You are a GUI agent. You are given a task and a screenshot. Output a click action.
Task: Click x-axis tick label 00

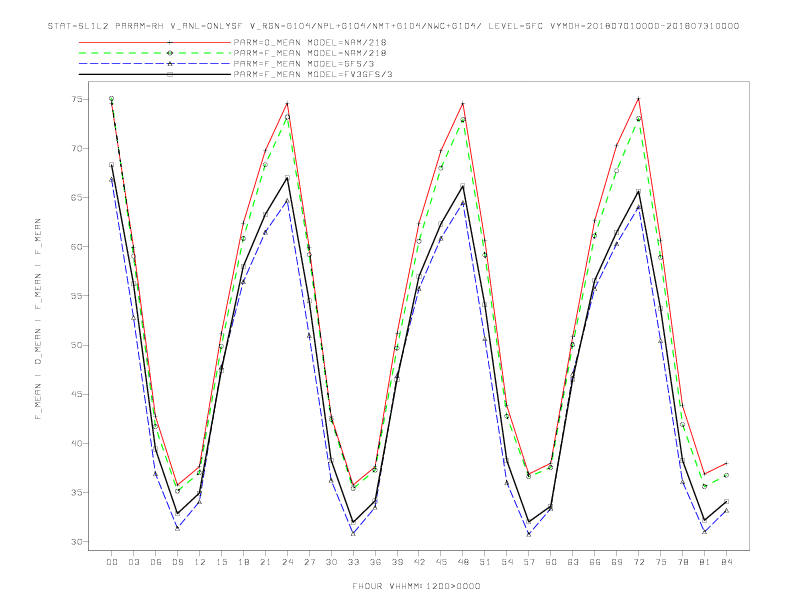(112, 562)
